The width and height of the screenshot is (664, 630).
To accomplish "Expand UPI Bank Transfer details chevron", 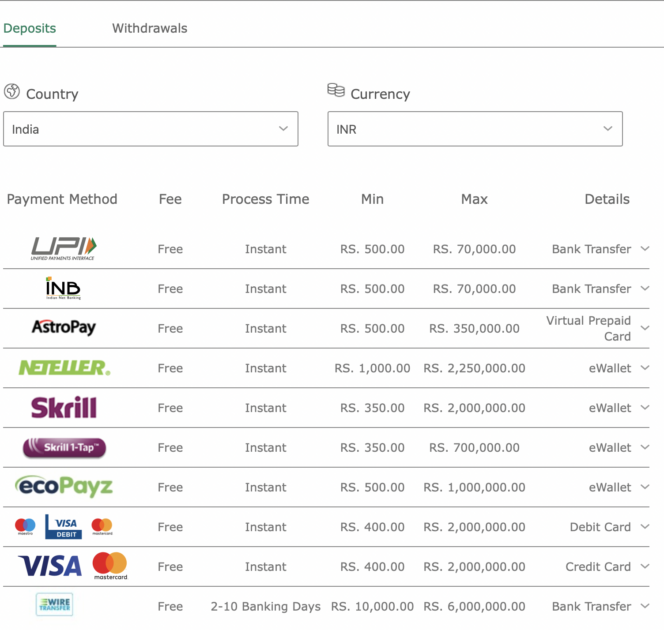I will click(x=645, y=249).
